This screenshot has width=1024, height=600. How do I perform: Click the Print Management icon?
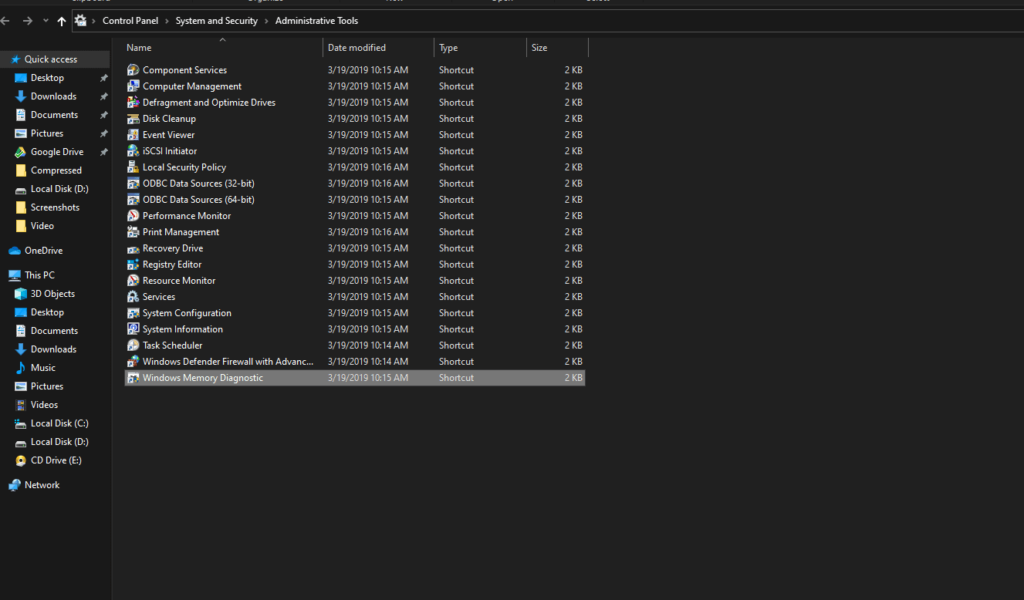pyautogui.click(x=133, y=232)
